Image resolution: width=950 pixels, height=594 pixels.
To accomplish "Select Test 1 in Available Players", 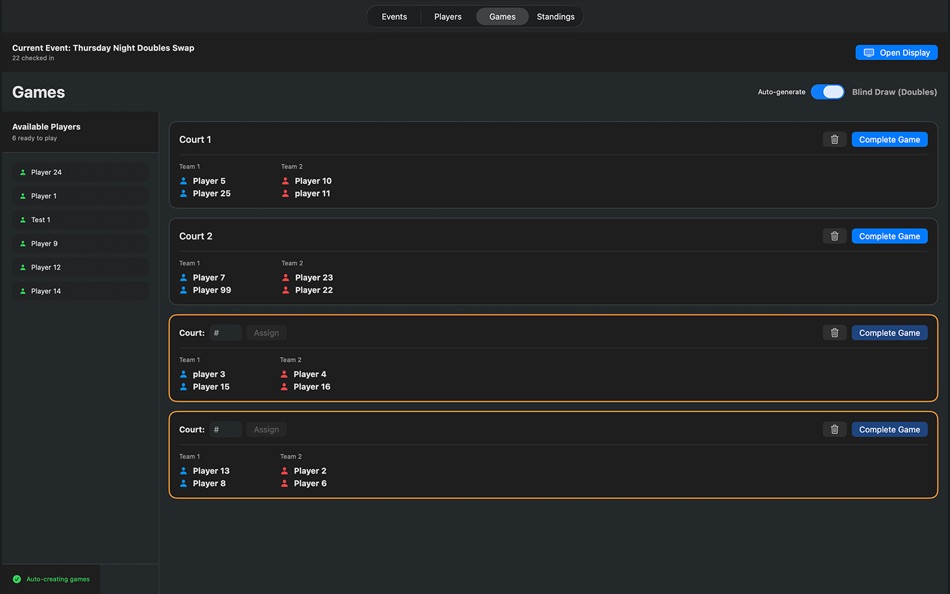I will tap(80, 219).
